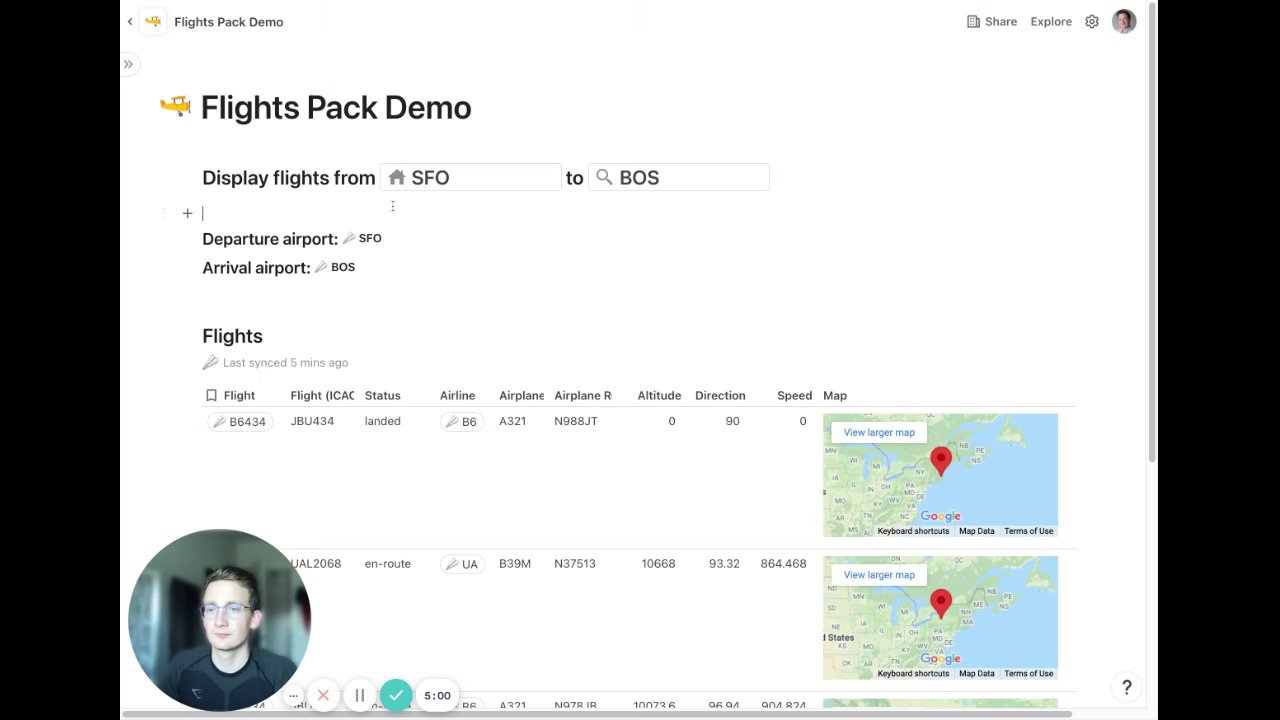Open the B6 airline chip in JBU434 row
The width and height of the screenshot is (1280, 720).
click(x=462, y=422)
